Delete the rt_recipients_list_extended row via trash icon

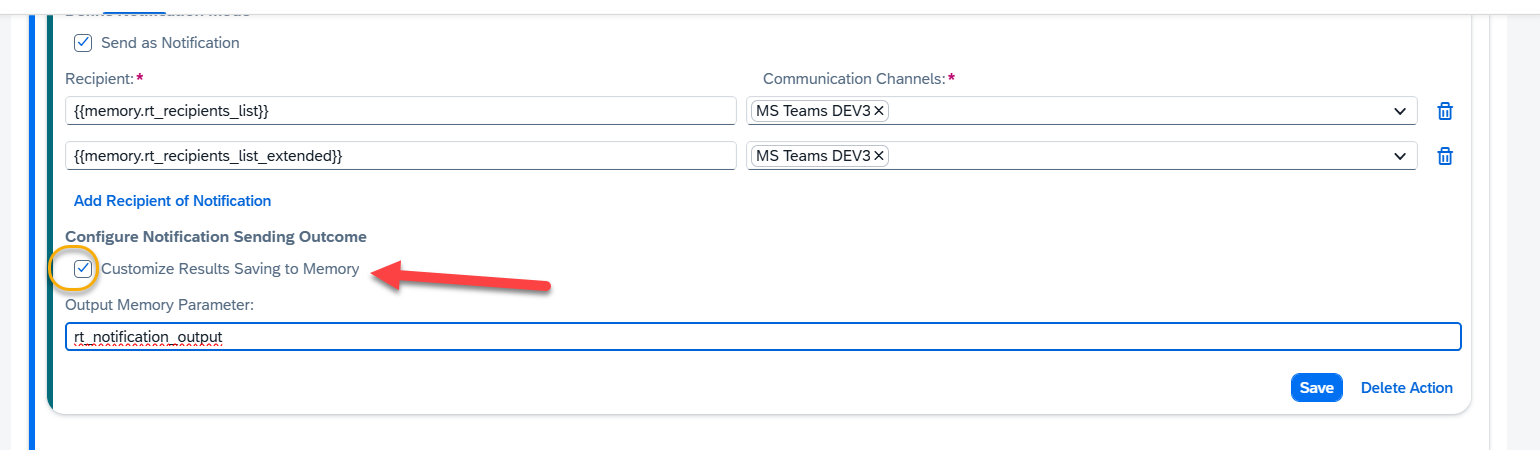[1444, 156]
